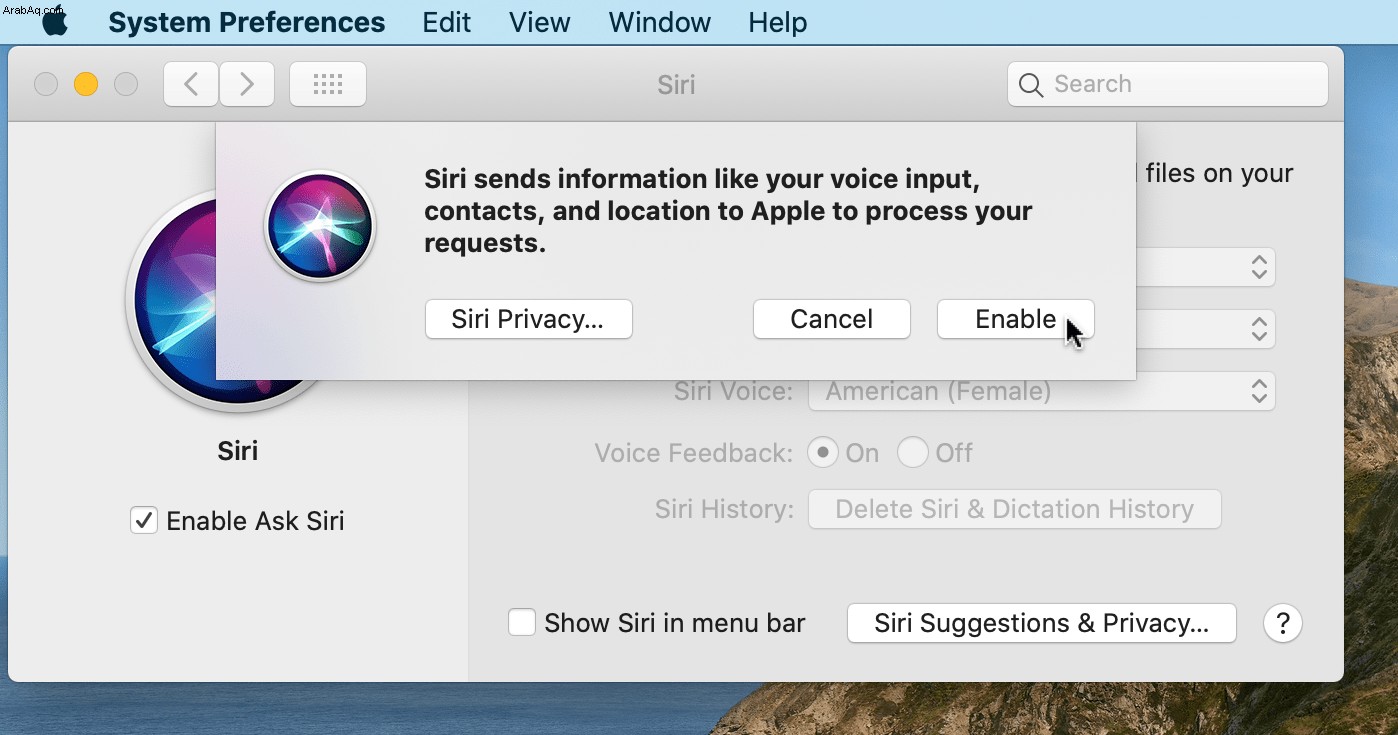Click the Voice Feedback: label
This screenshot has height=735, width=1398.
coord(693,453)
